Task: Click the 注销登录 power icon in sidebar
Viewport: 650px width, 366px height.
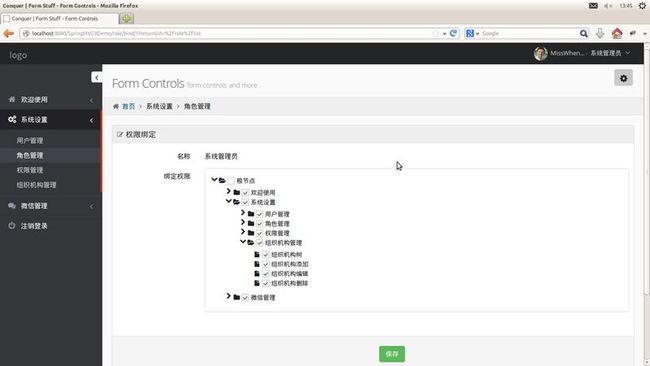Action: pos(12,225)
